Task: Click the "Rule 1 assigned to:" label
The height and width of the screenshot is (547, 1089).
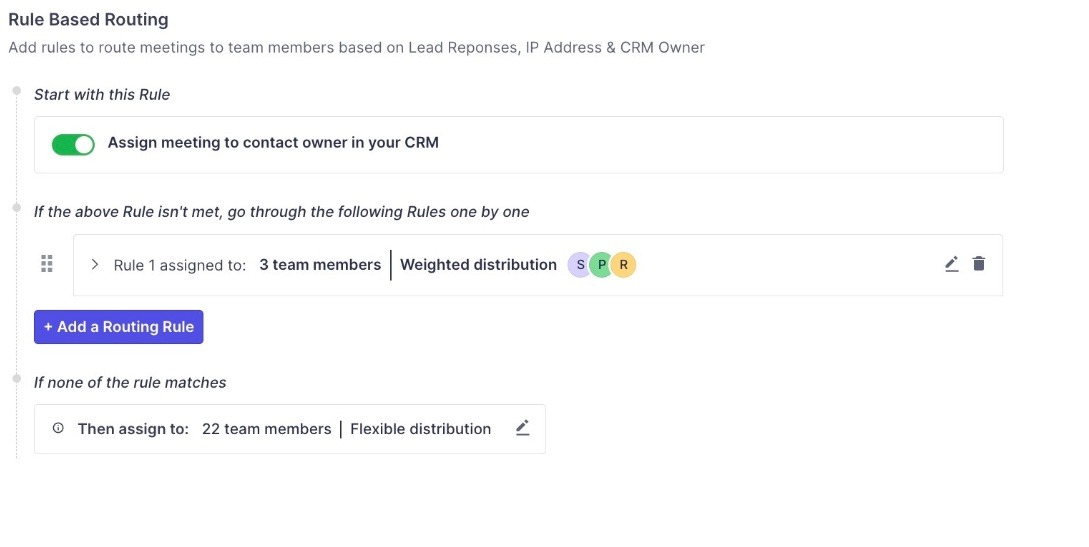Action: coord(180,265)
